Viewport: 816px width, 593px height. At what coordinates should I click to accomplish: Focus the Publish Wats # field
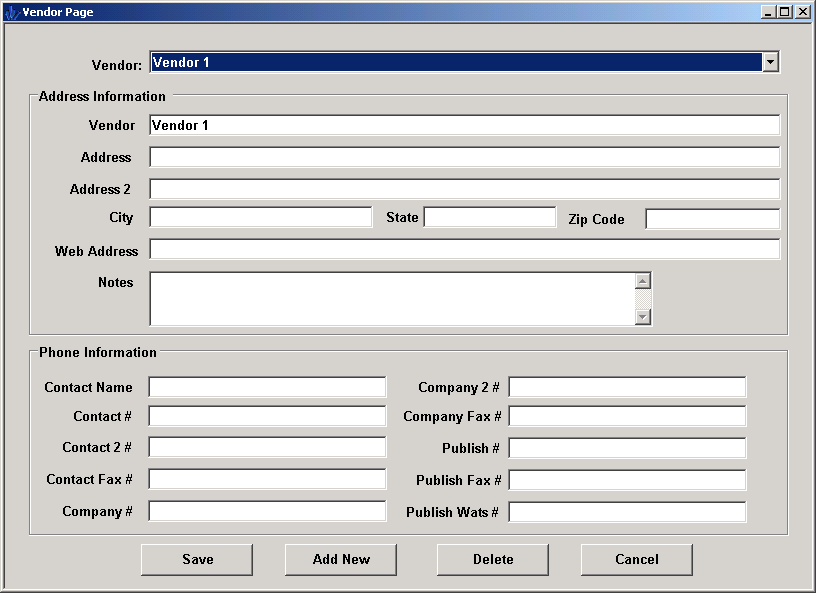(627, 512)
